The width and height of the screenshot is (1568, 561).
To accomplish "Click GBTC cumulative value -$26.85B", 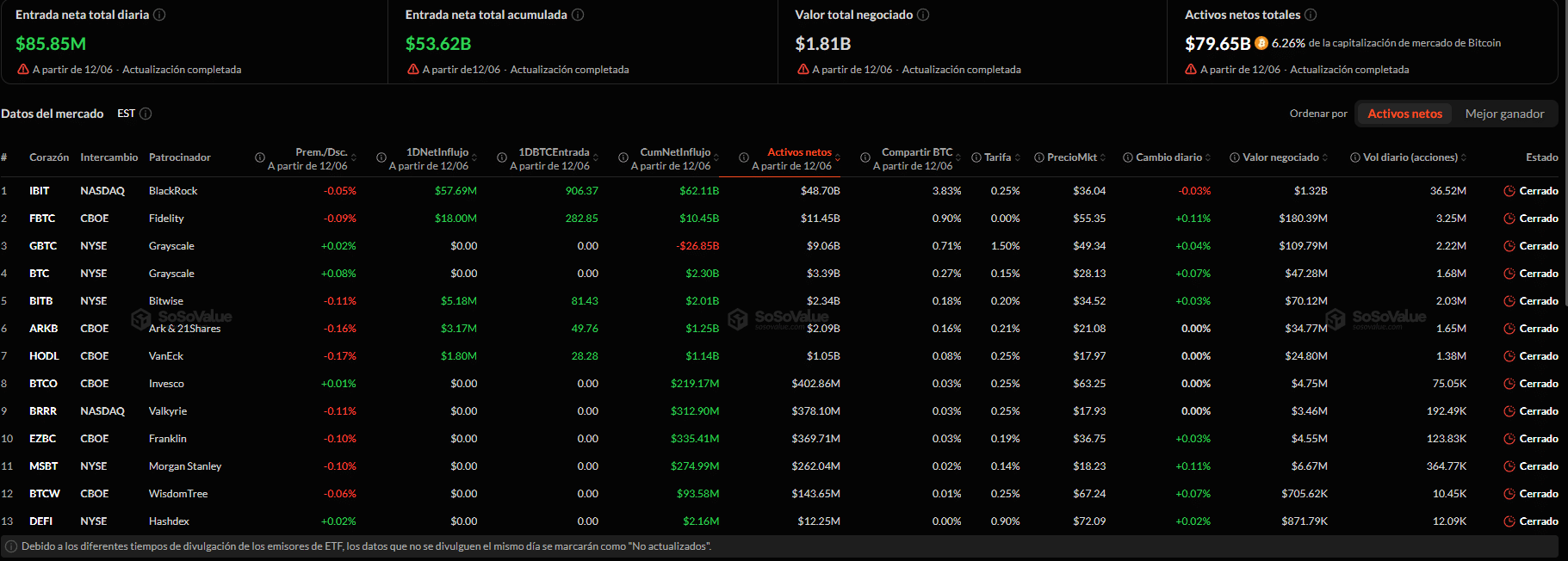I will click(x=697, y=246).
